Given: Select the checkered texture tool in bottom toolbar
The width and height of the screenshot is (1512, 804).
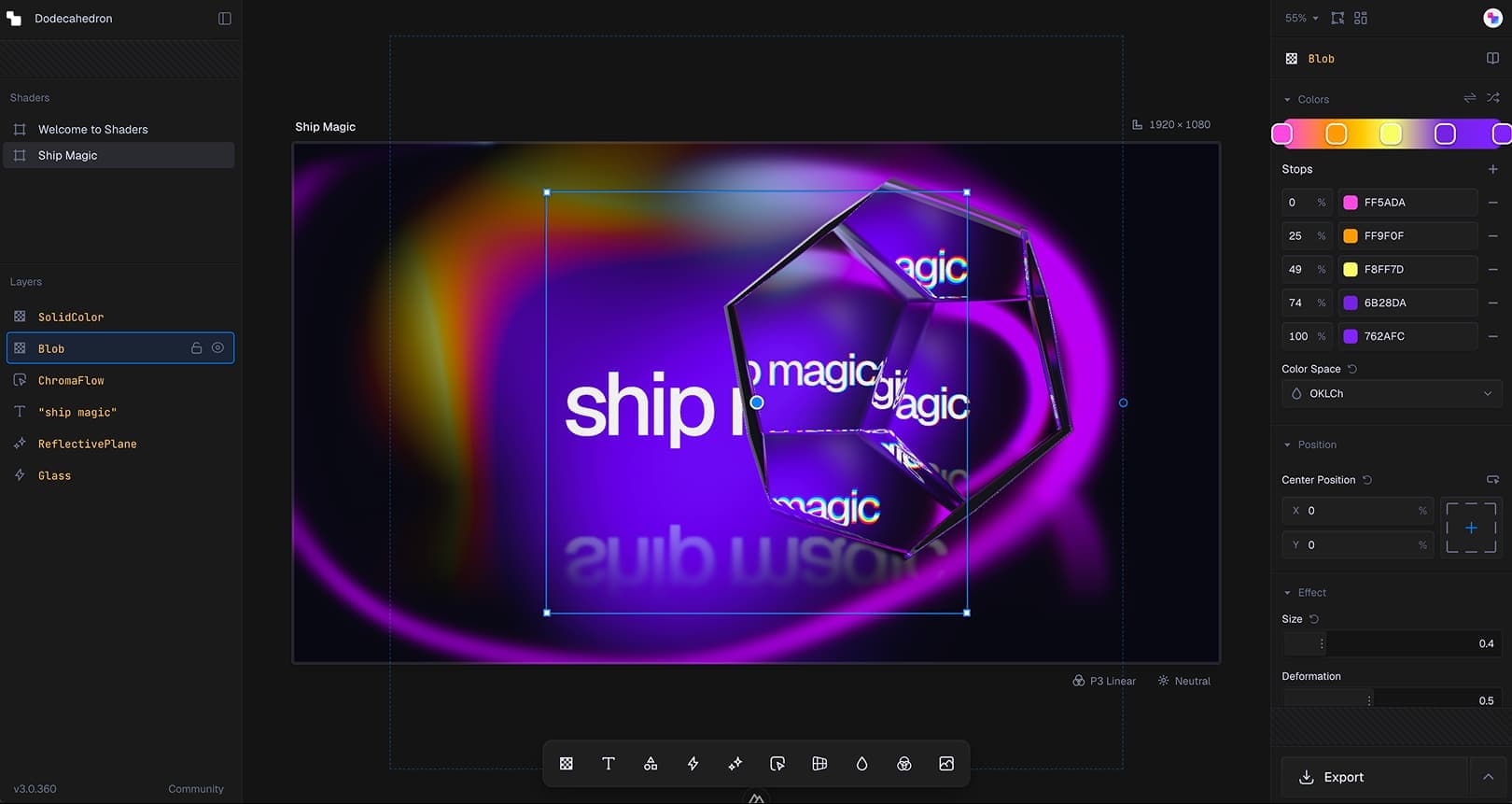Looking at the screenshot, I should click(566, 764).
